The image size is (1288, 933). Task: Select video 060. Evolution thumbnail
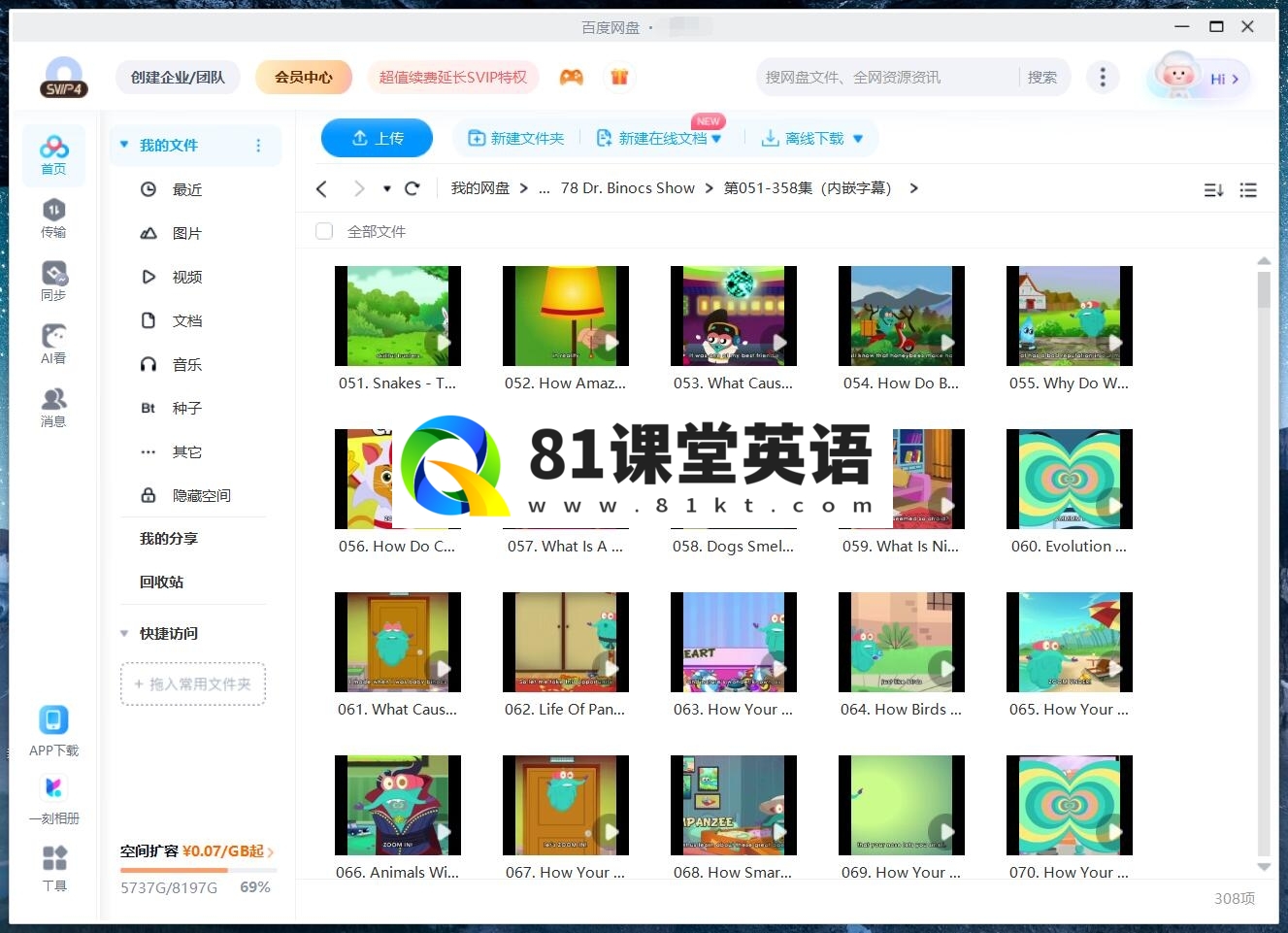pyautogui.click(x=1070, y=479)
